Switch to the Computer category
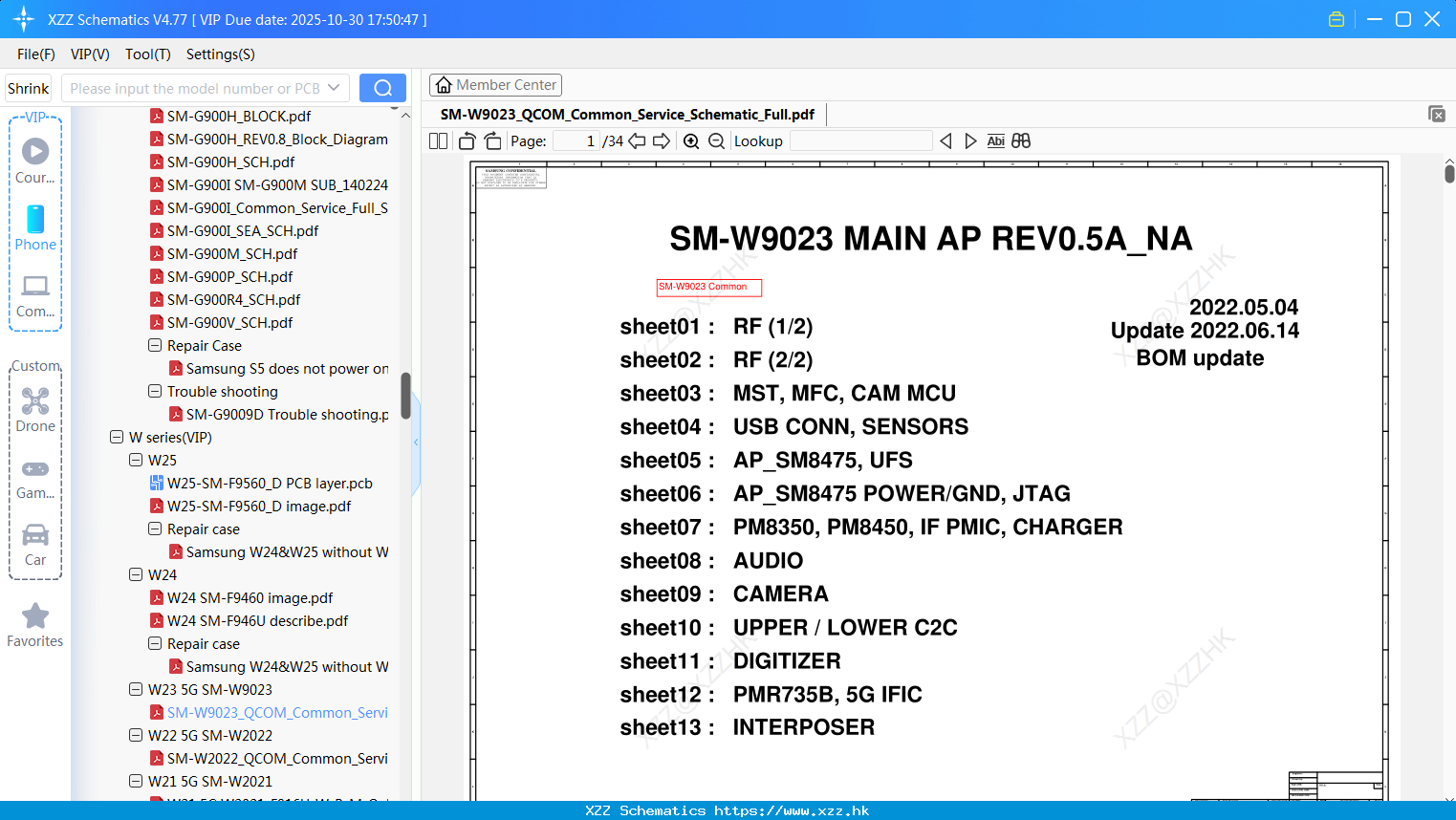1456x820 pixels. click(35, 295)
